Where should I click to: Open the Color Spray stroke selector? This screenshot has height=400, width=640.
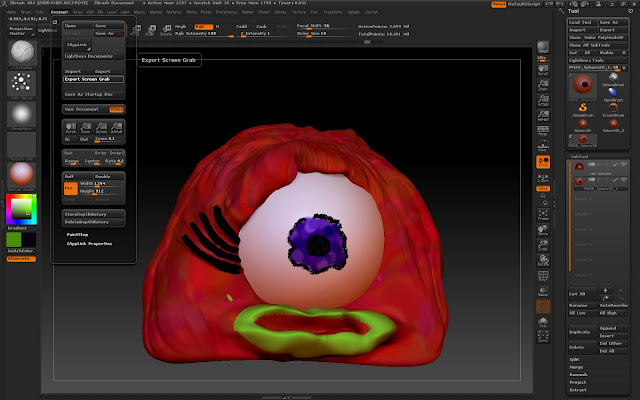tap(21, 83)
